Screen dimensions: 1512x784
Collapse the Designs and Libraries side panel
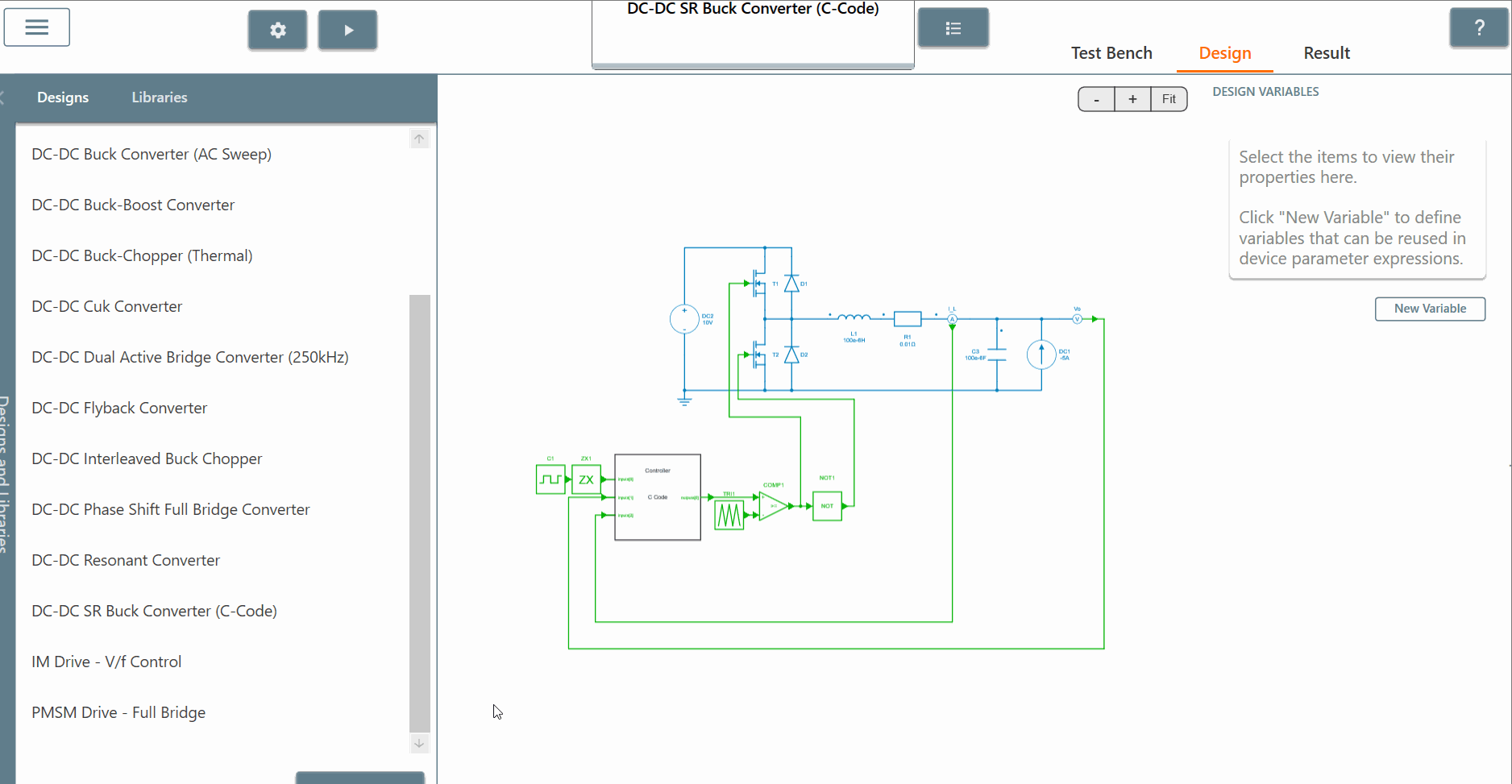pos(2,97)
